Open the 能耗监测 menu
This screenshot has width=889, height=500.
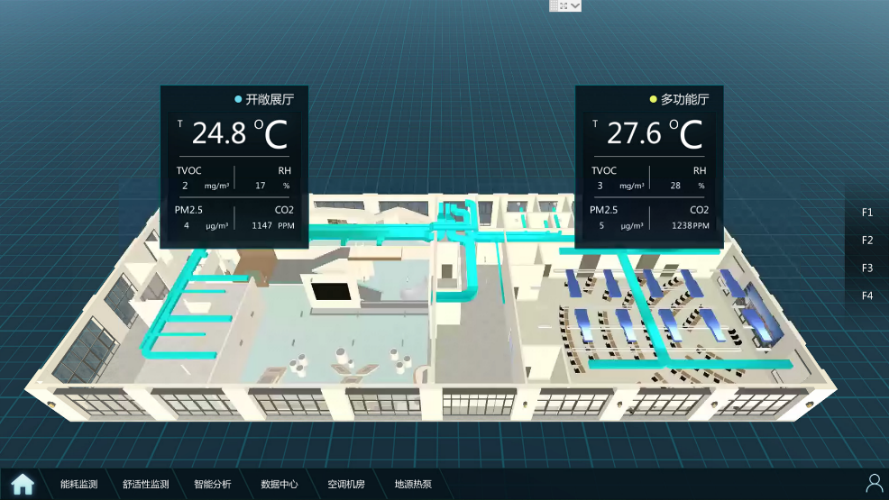click(x=79, y=485)
